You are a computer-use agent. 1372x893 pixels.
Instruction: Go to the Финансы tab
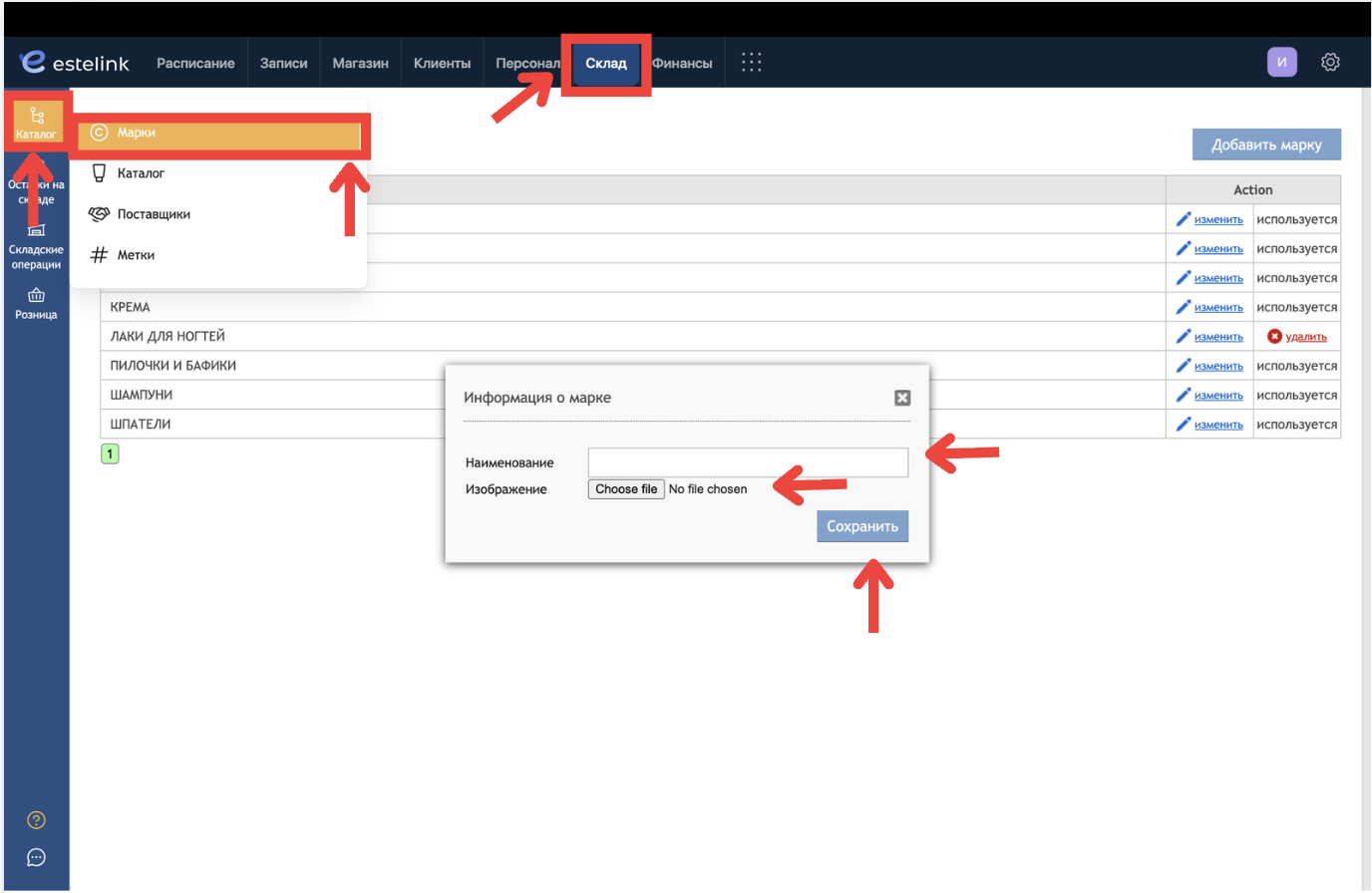pyautogui.click(x=682, y=63)
